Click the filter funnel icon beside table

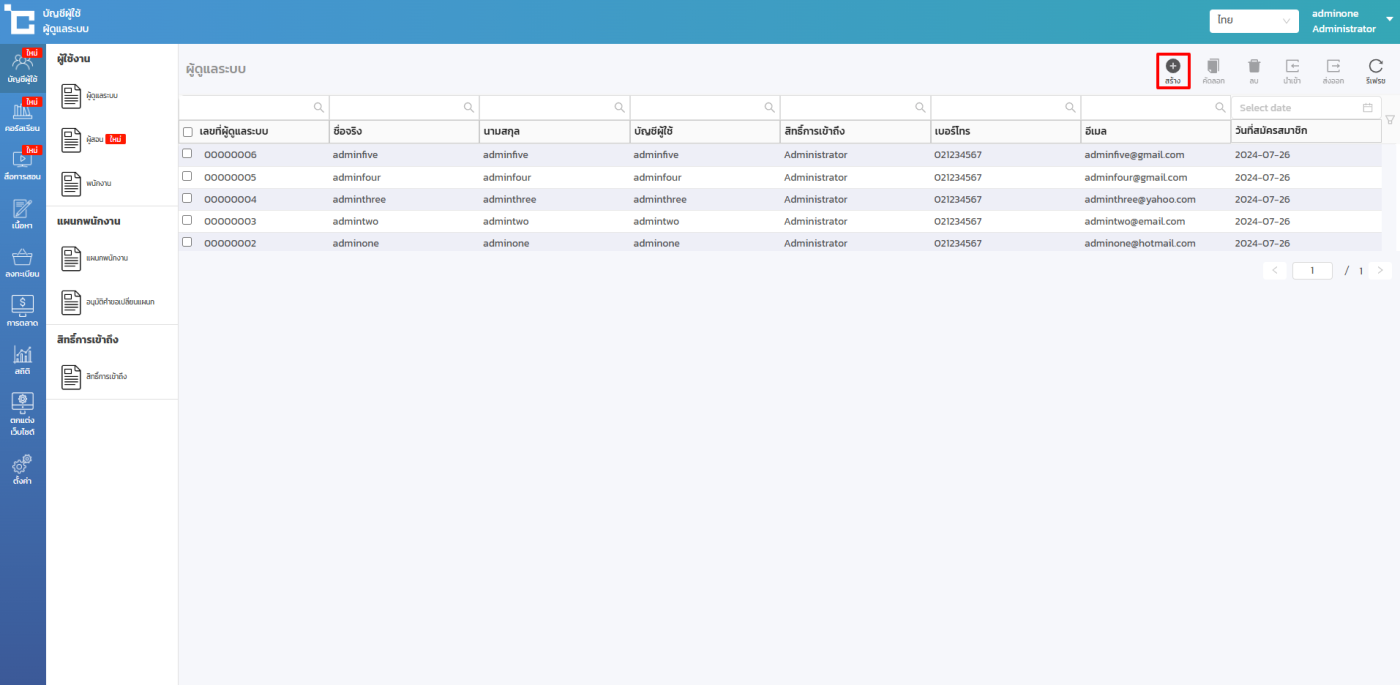pyautogui.click(x=1390, y=120)
